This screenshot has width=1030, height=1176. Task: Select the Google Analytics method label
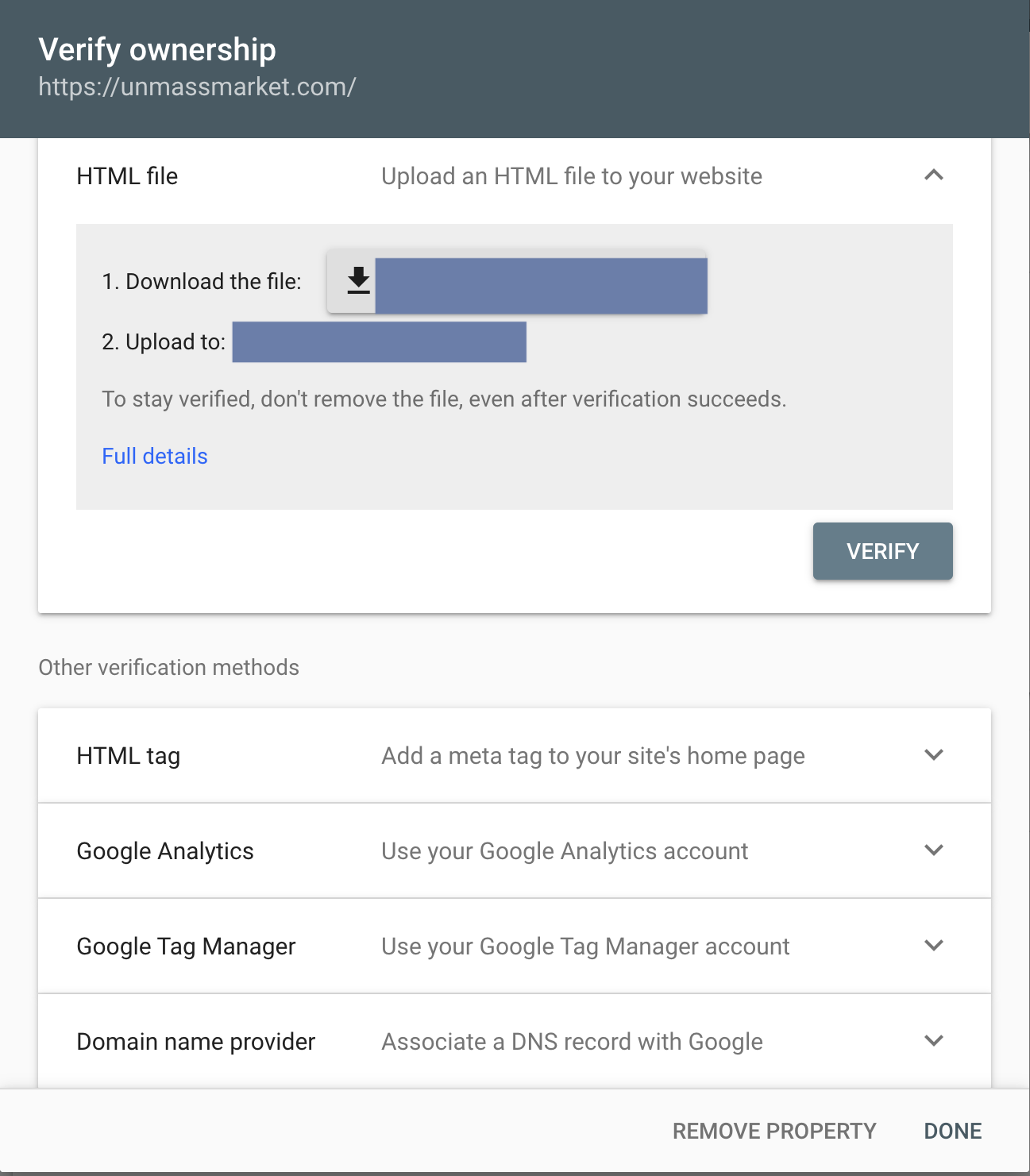[165, 851]
